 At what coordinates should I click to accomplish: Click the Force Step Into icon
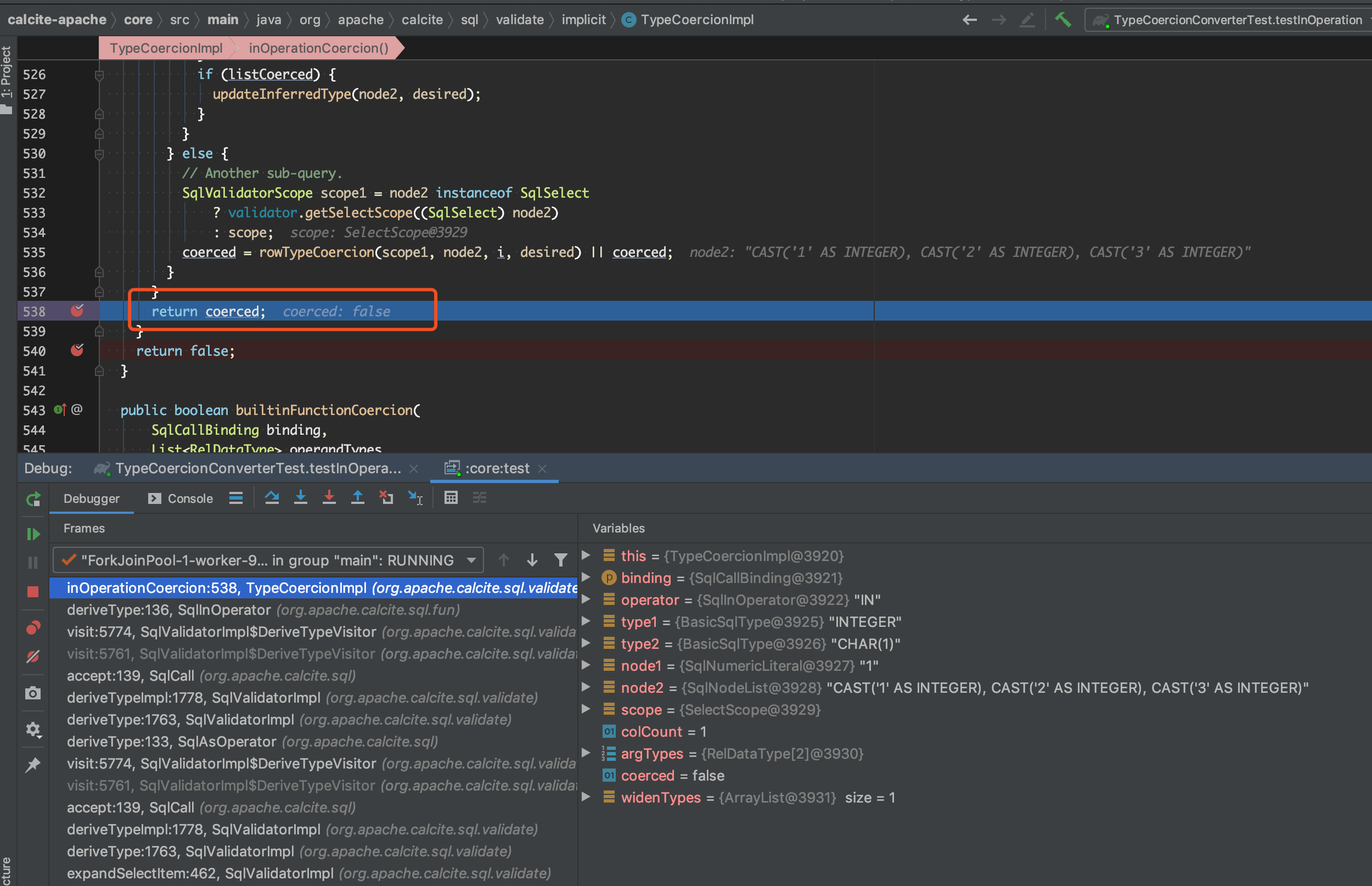329,498
